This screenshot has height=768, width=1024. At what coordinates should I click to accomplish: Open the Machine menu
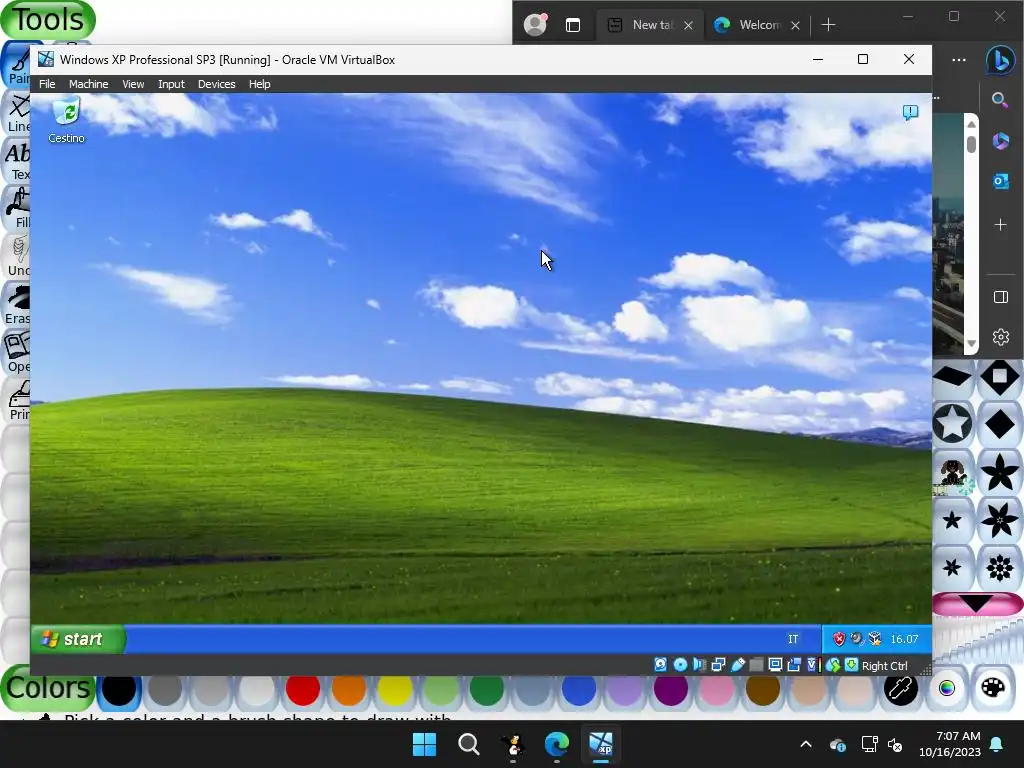(x=88, y=84)
